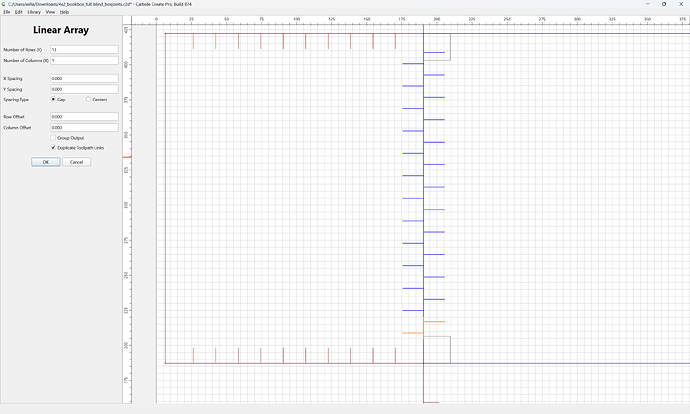Open the Help menu
This screenshot has height=414, width=690.
(x=64, y=12)
